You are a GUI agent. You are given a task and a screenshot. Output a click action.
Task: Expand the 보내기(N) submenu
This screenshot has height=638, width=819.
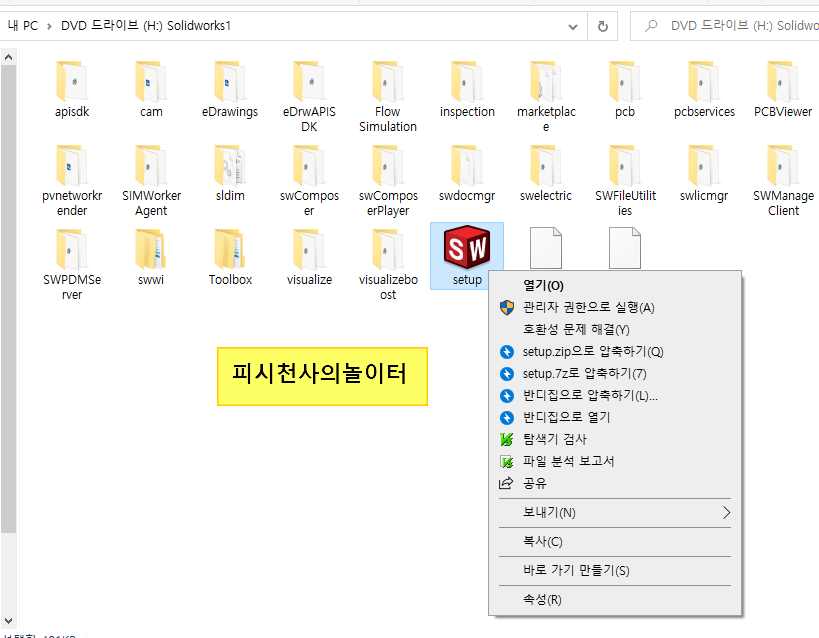[x=615, y=513]
